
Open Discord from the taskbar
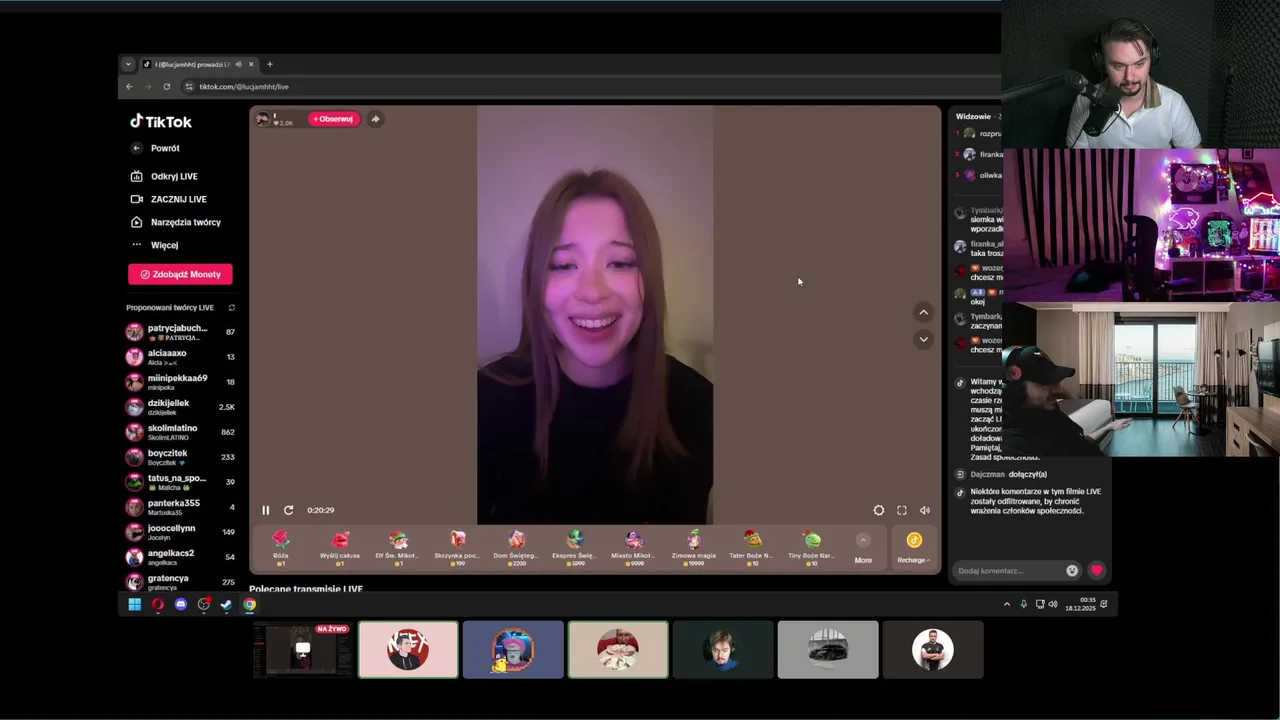tap(181, 604)
